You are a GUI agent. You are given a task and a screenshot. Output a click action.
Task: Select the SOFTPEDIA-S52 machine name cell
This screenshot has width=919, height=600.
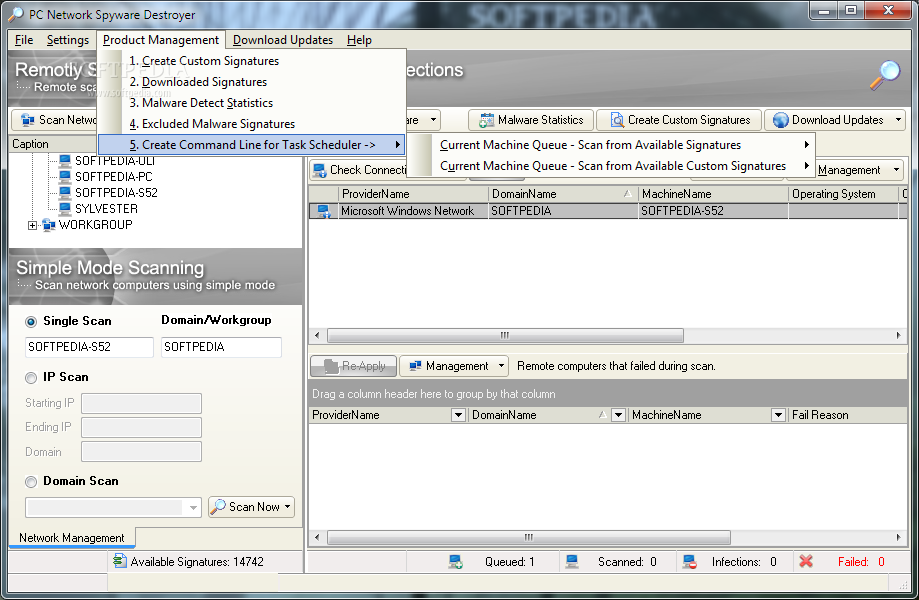[x=713, y=211]
